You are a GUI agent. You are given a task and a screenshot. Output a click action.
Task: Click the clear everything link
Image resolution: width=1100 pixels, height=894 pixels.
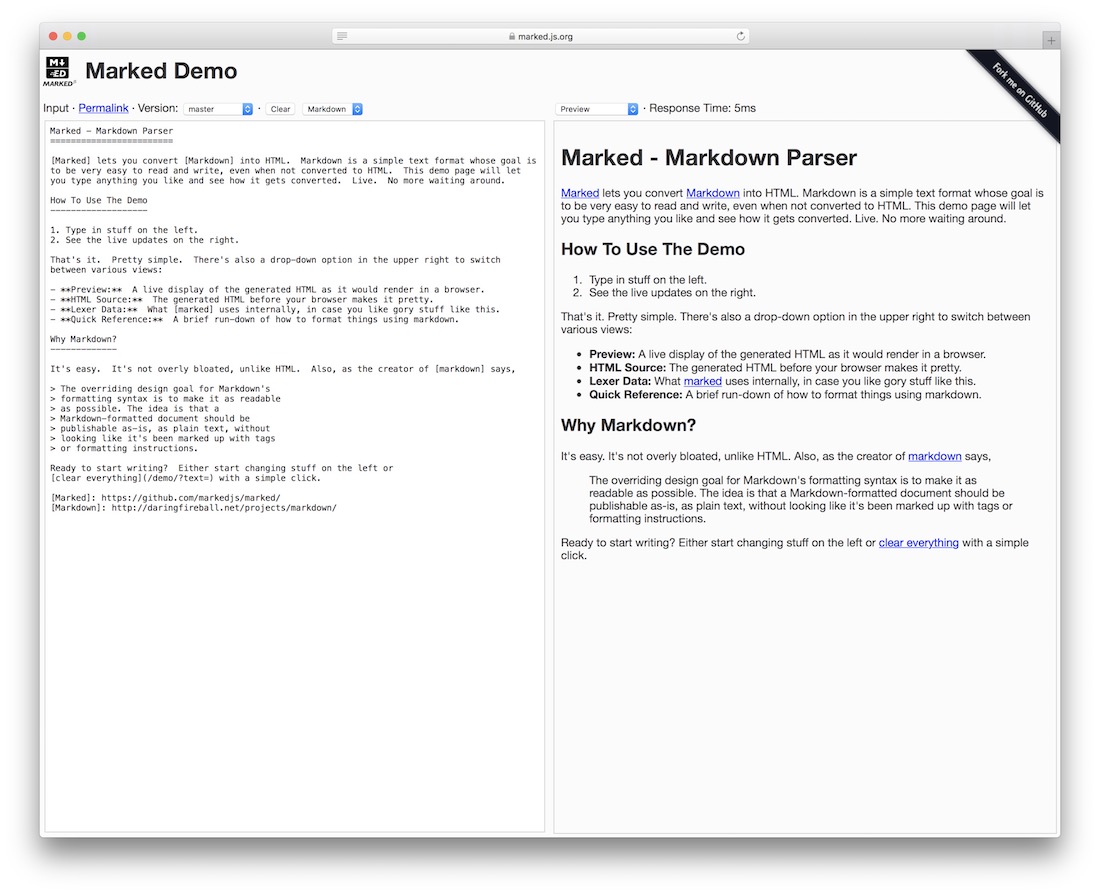point(918,542)
